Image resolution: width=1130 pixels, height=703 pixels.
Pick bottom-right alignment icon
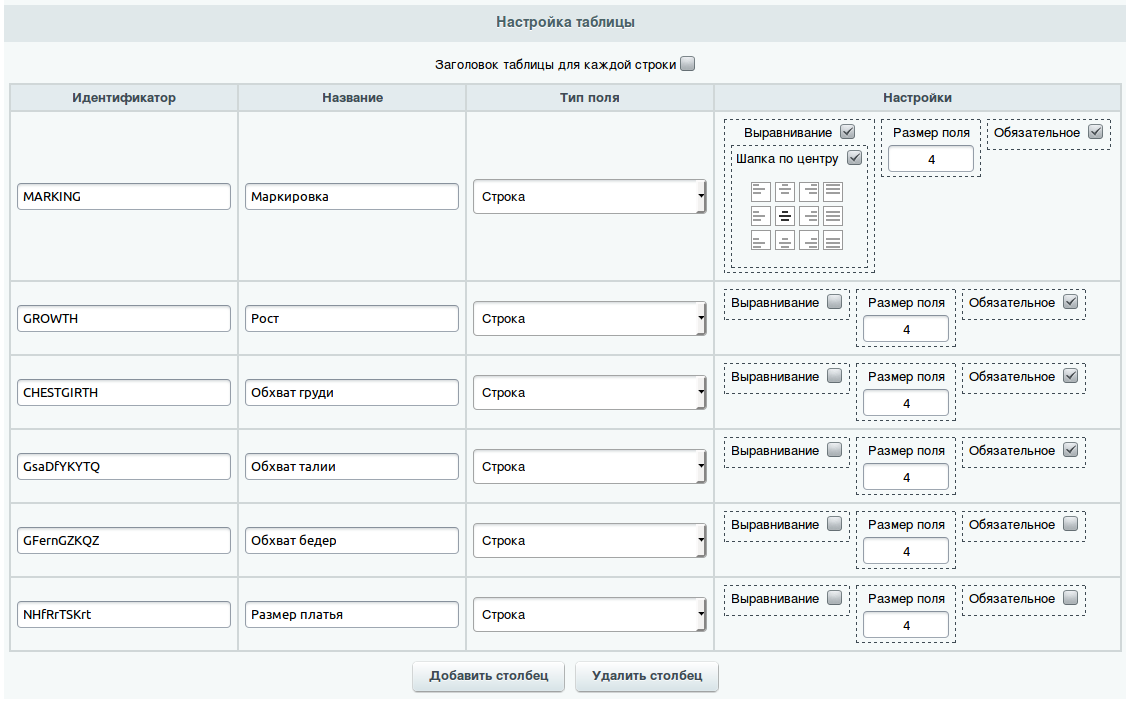point(809,240)
